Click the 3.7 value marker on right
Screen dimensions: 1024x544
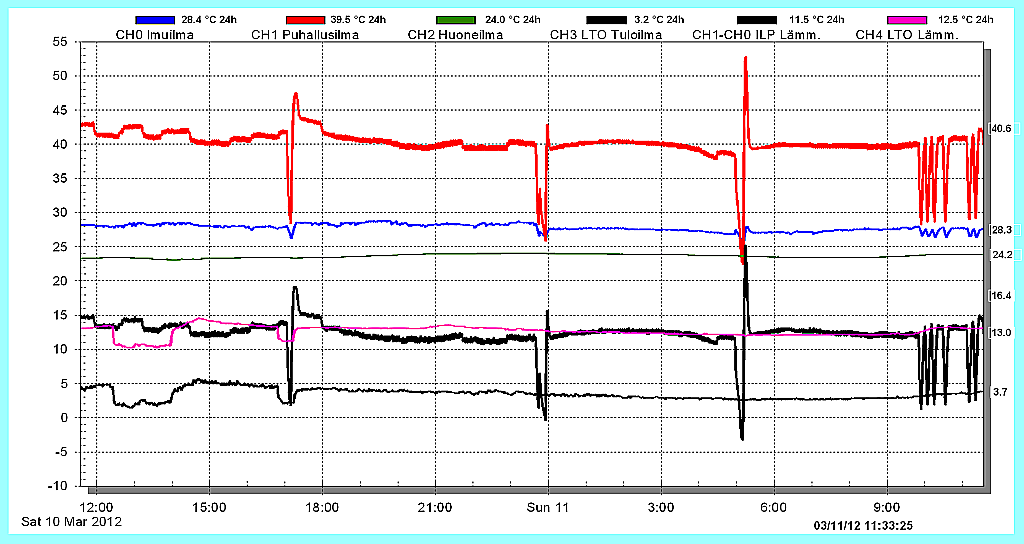tap(999, 392)
